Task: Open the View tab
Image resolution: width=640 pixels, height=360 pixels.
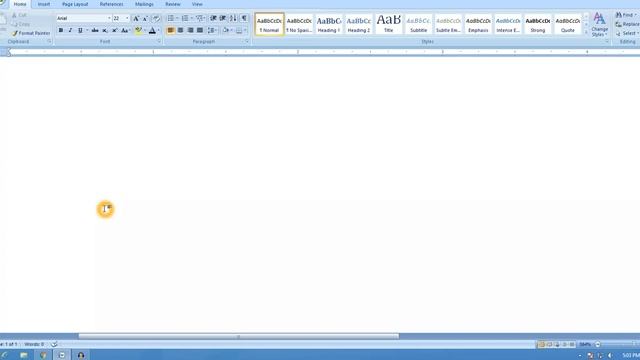Action: click(197, 4)
